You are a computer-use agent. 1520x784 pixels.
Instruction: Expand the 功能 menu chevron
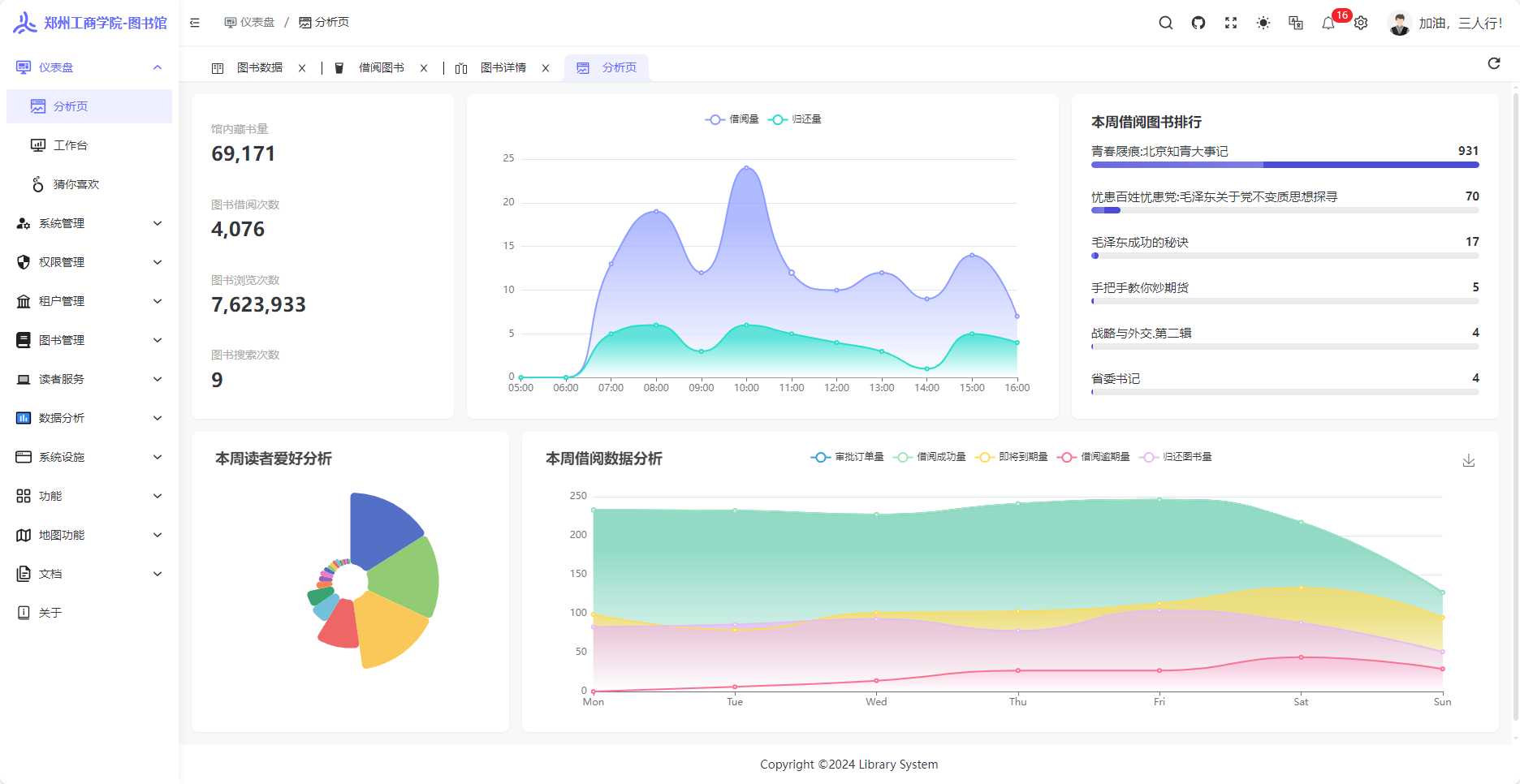[x=158, y=496]
